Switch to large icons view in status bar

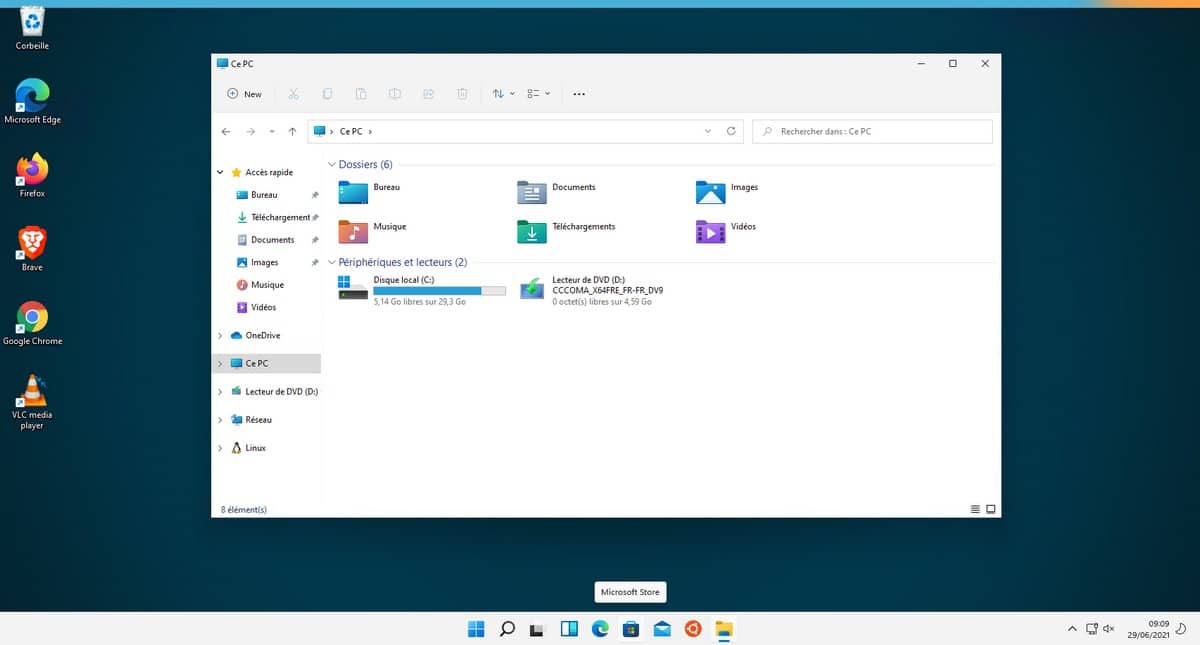[991, 509]
